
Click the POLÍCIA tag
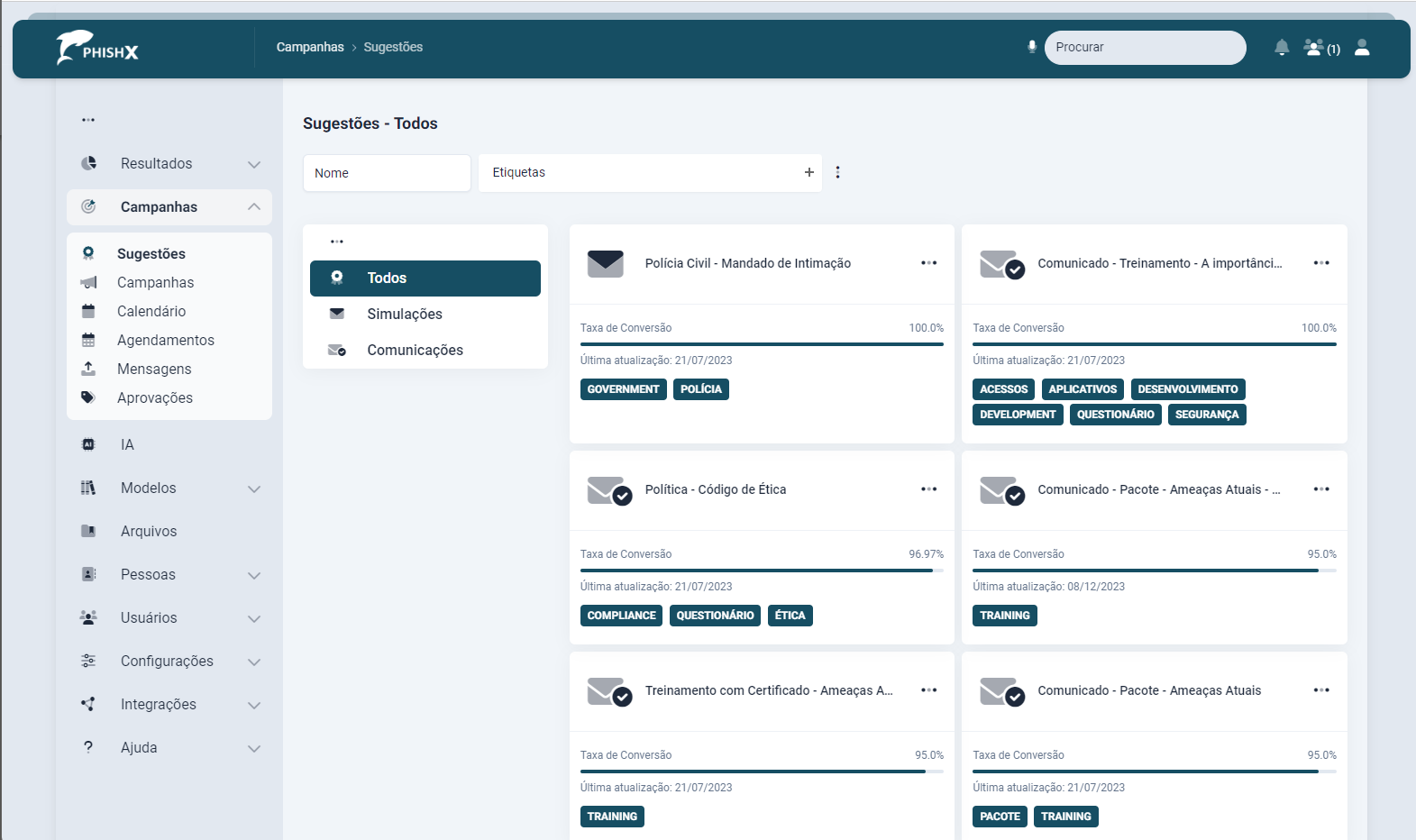(701, 389)
